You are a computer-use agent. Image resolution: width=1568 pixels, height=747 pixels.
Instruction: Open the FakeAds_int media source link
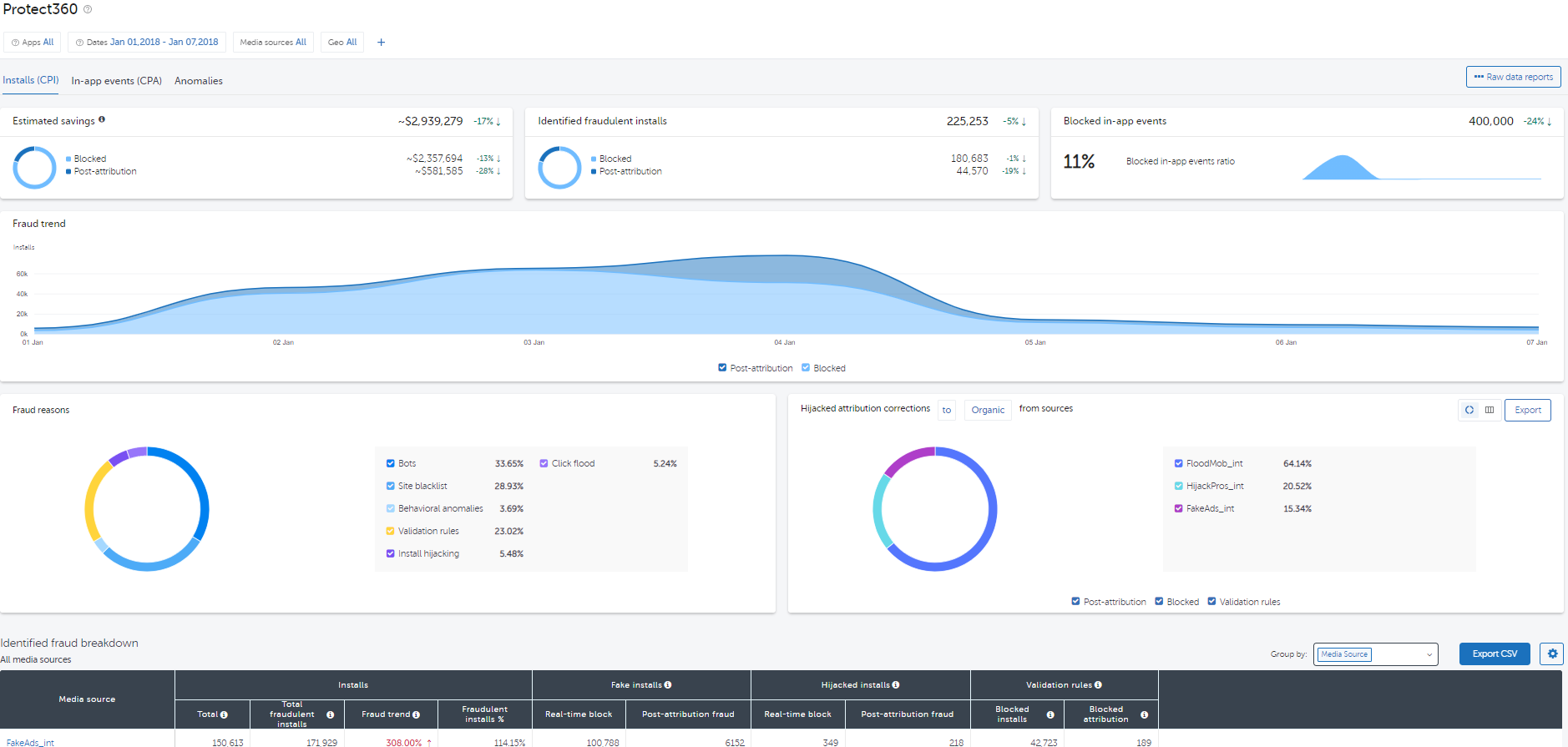point(30,742)
